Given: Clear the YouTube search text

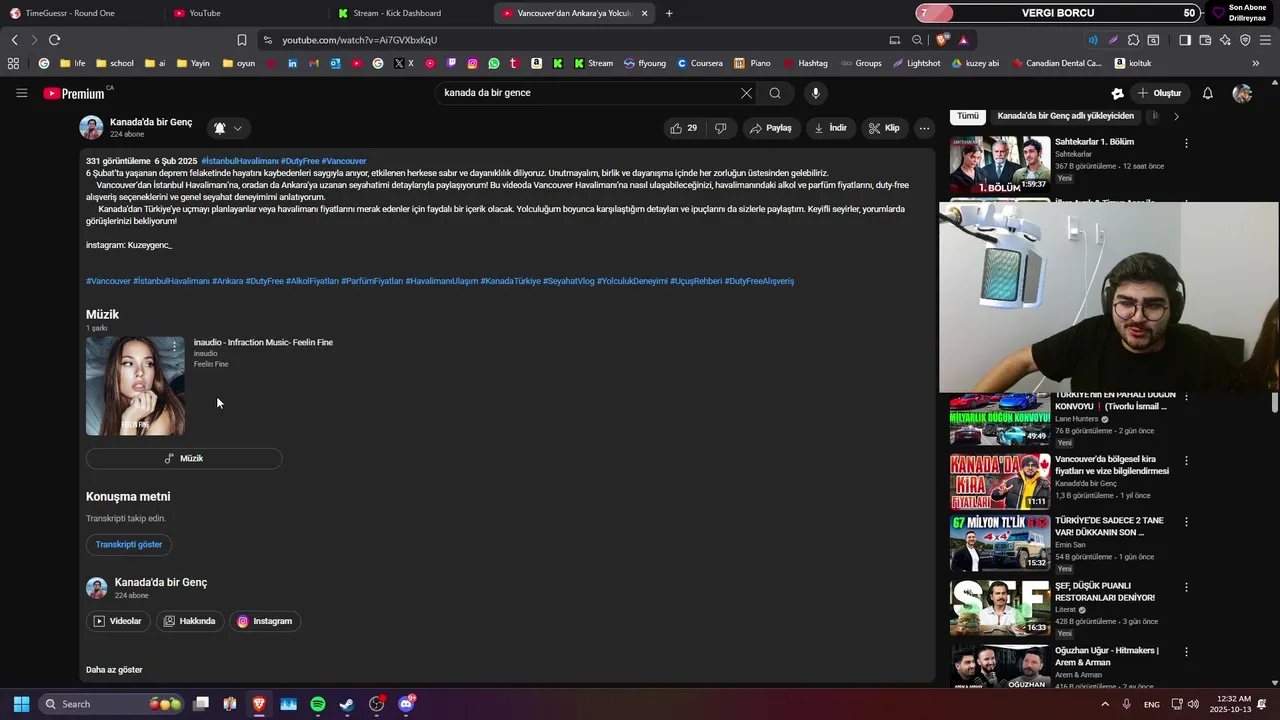Looking at the screenshot, I should [746, 93].
